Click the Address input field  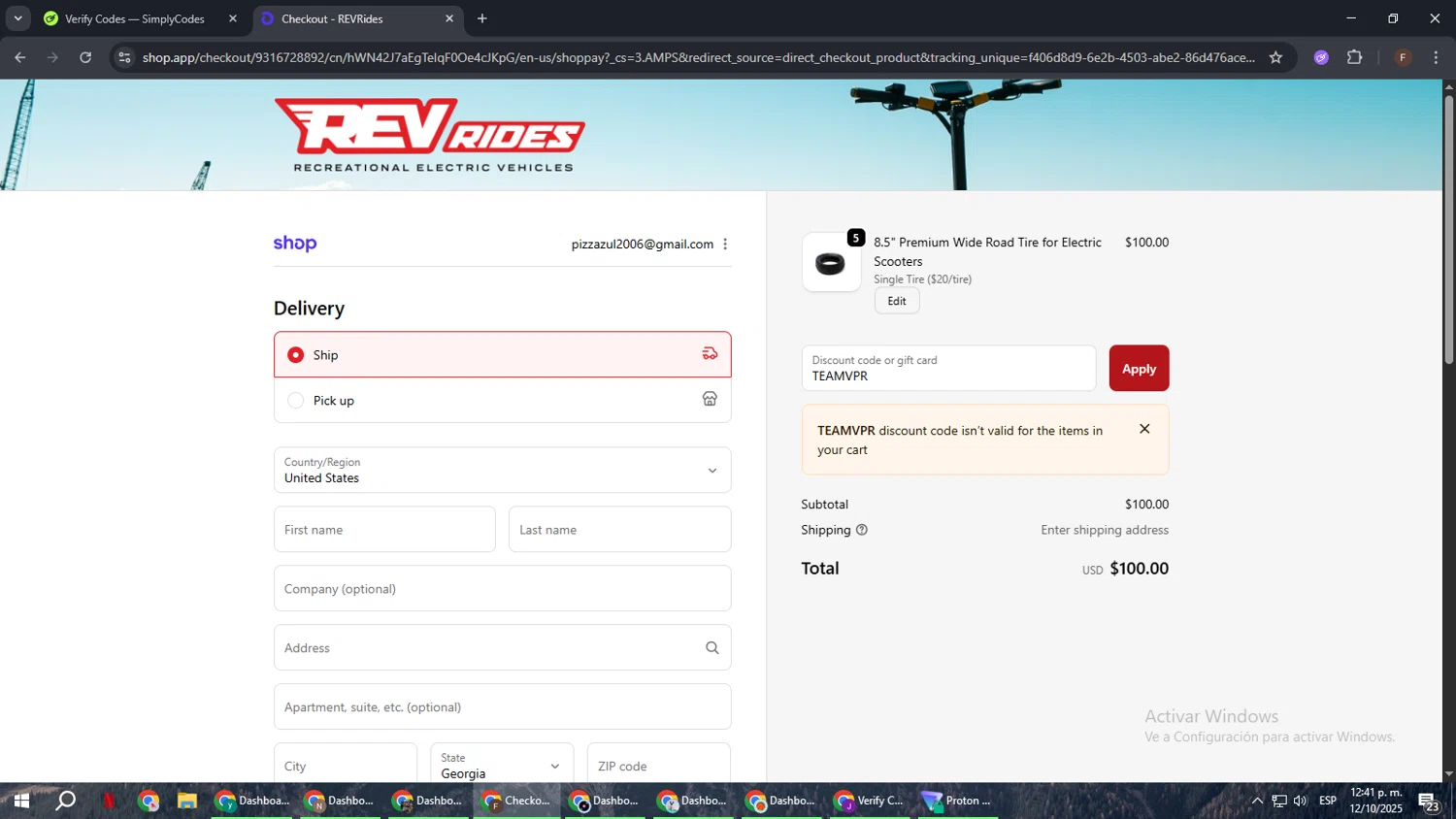(x=502, y=647)
